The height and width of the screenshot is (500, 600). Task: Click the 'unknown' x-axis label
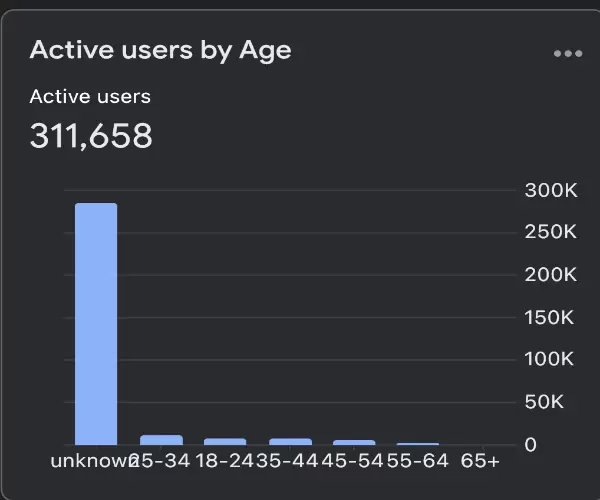coord(92,461)
